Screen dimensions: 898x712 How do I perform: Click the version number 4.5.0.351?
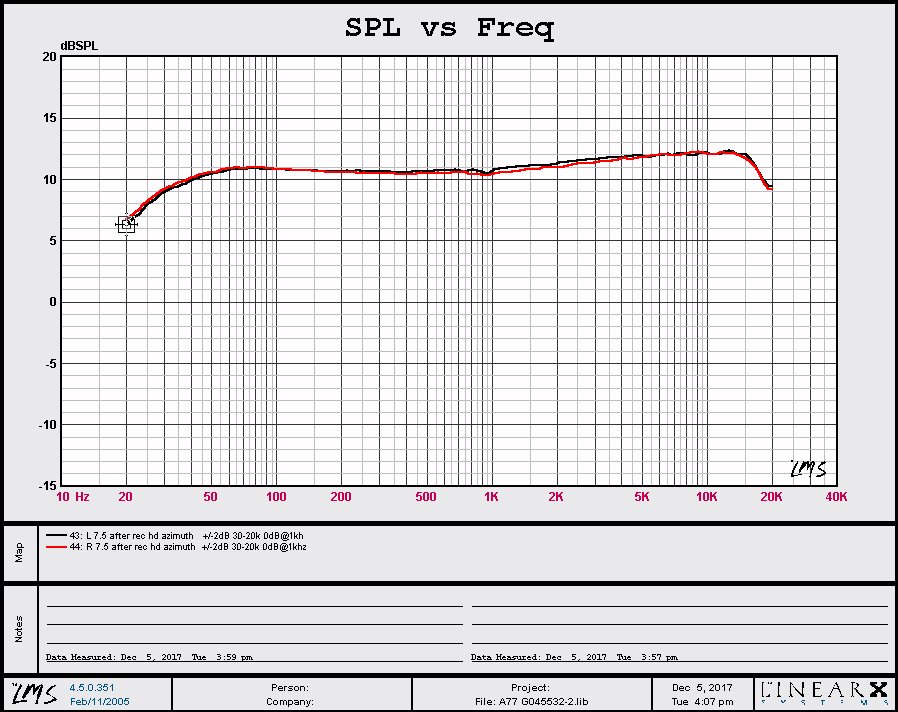pos(90,688)
